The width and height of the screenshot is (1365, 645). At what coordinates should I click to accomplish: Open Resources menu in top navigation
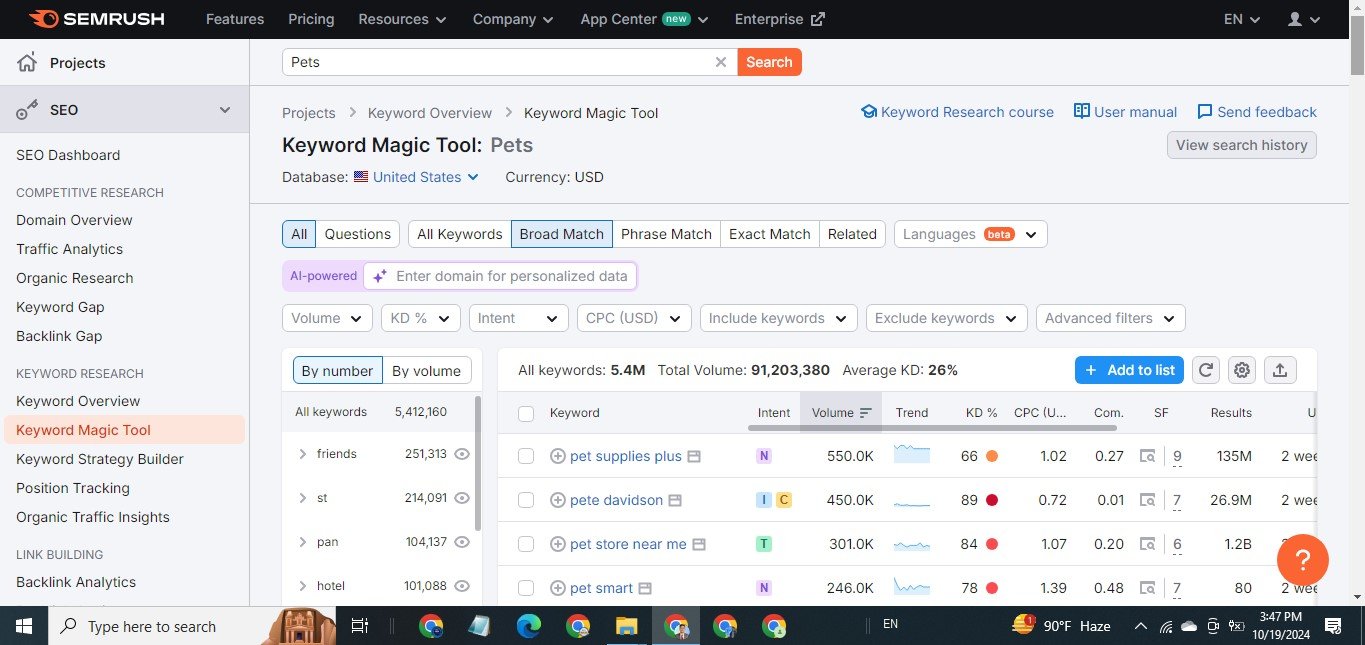point(403,19)
